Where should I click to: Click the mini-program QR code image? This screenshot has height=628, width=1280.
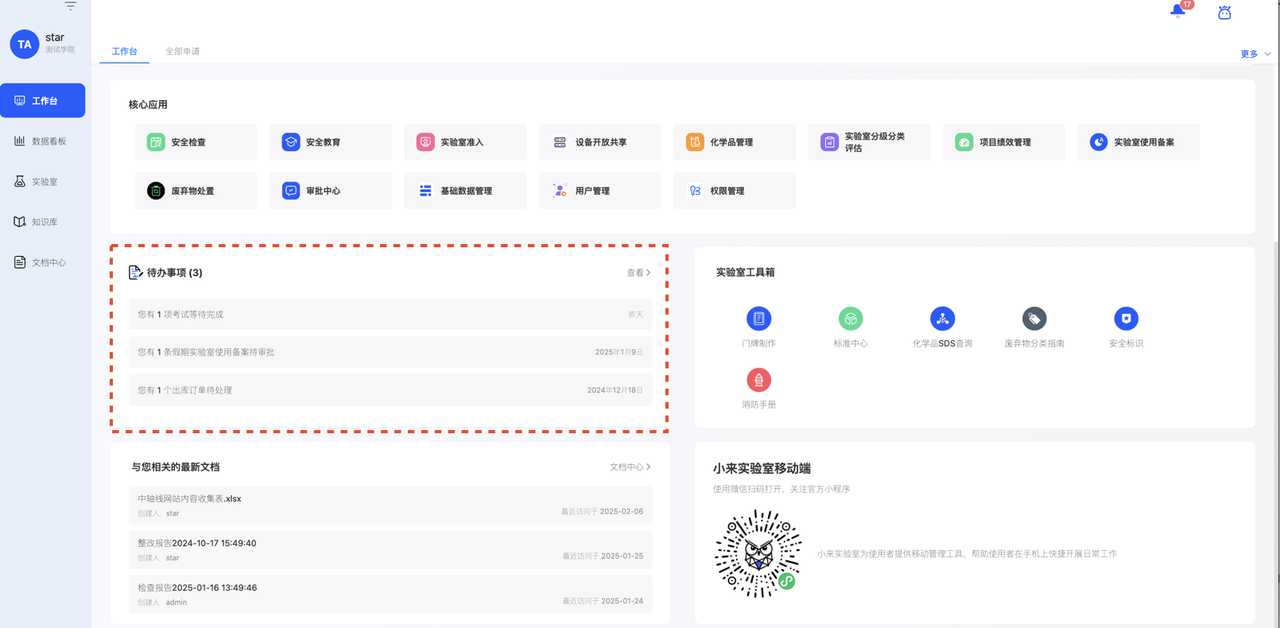pos(759,553)
